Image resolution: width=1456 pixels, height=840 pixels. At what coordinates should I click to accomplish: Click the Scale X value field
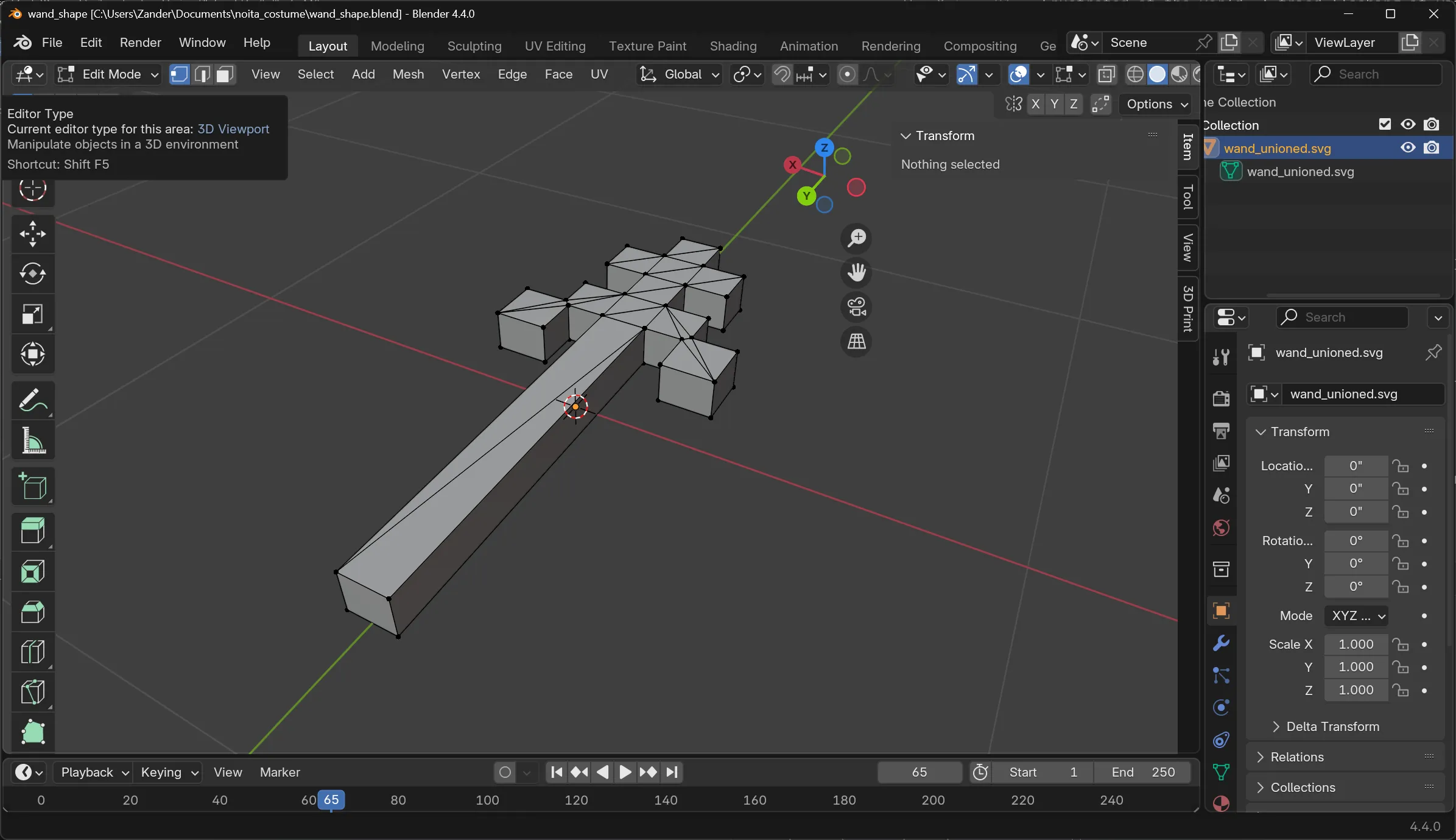[x=1356, y=644]
